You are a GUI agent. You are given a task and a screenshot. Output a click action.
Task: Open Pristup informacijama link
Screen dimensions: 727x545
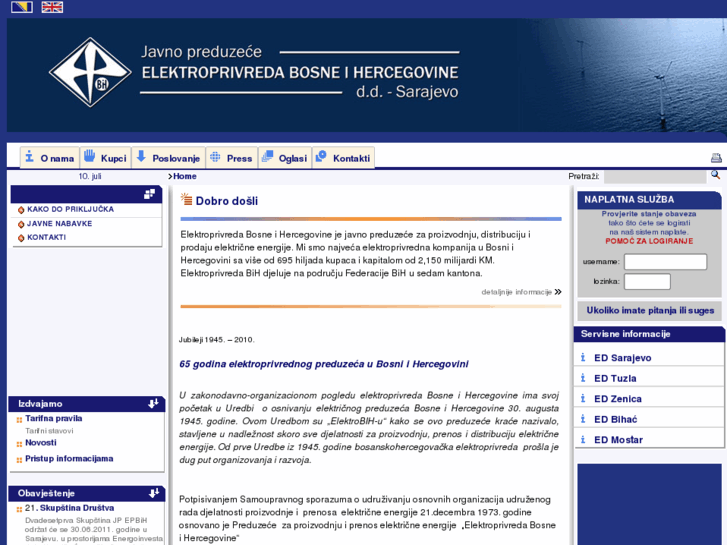69,458
